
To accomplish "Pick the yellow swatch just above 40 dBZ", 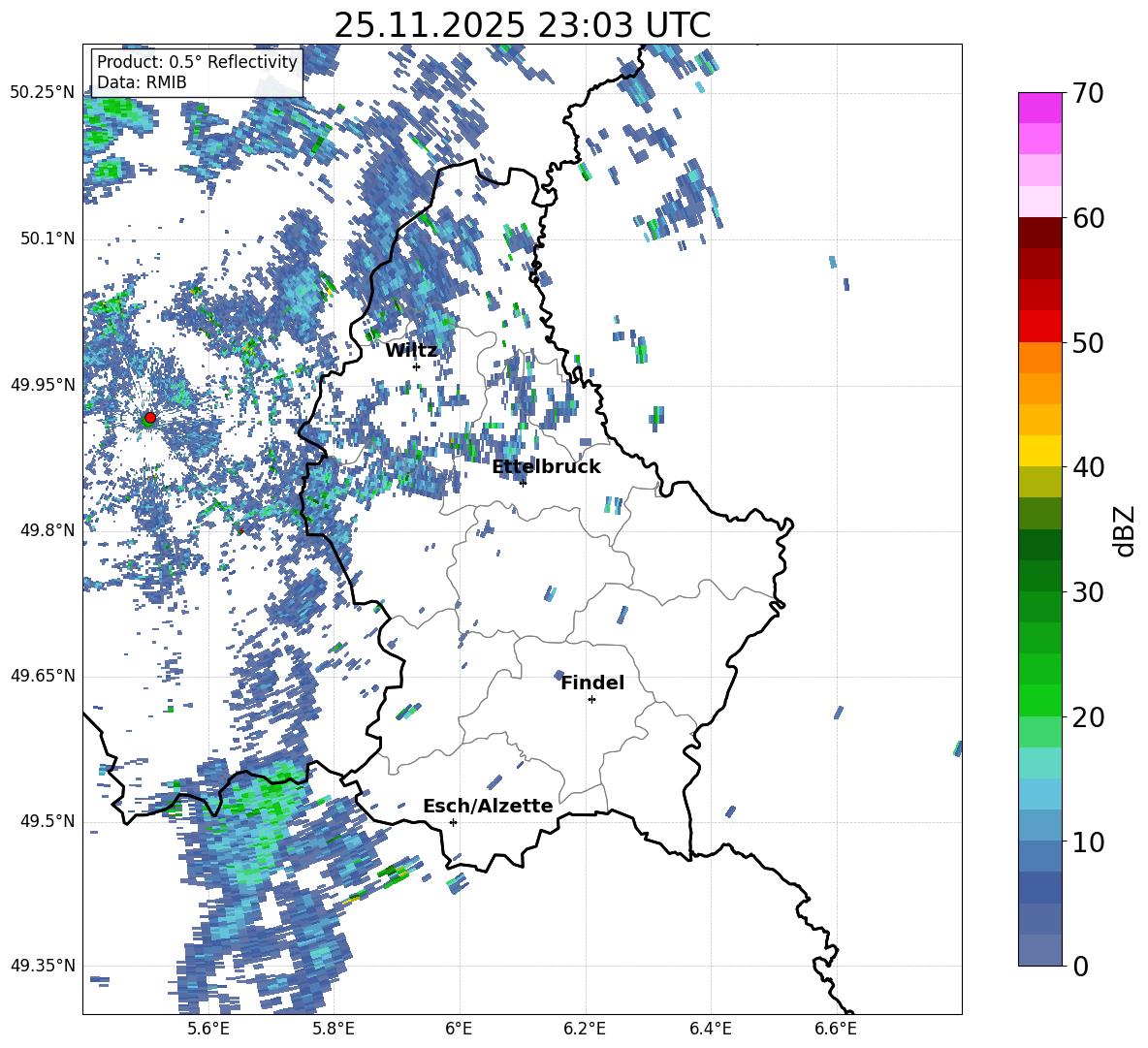I will [1039, 451].
